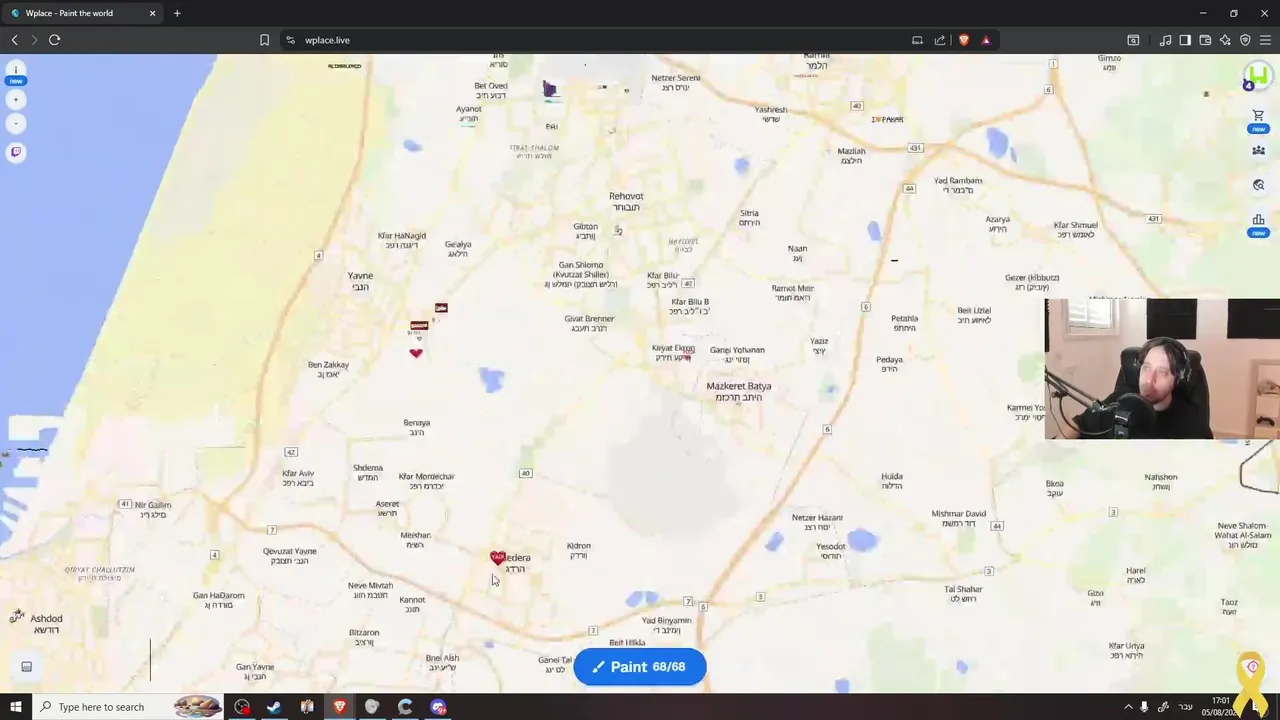
Task: Open Discord from the taskbar
Action: click(x=438, y=707)
